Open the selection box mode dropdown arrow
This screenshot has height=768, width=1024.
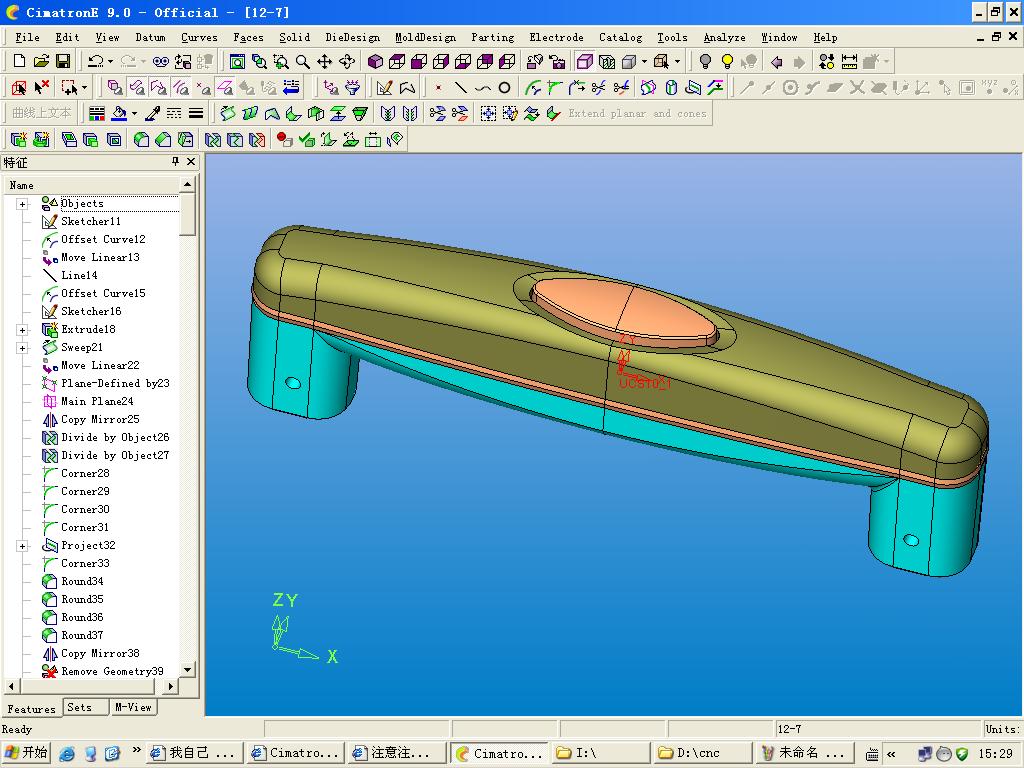coord(84,88)
